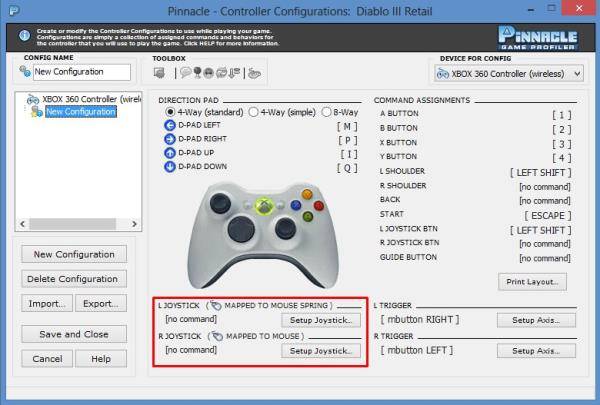Select the 8-Way direction pad option
This screenshot has width=600, height=405.
click(326, 112)
